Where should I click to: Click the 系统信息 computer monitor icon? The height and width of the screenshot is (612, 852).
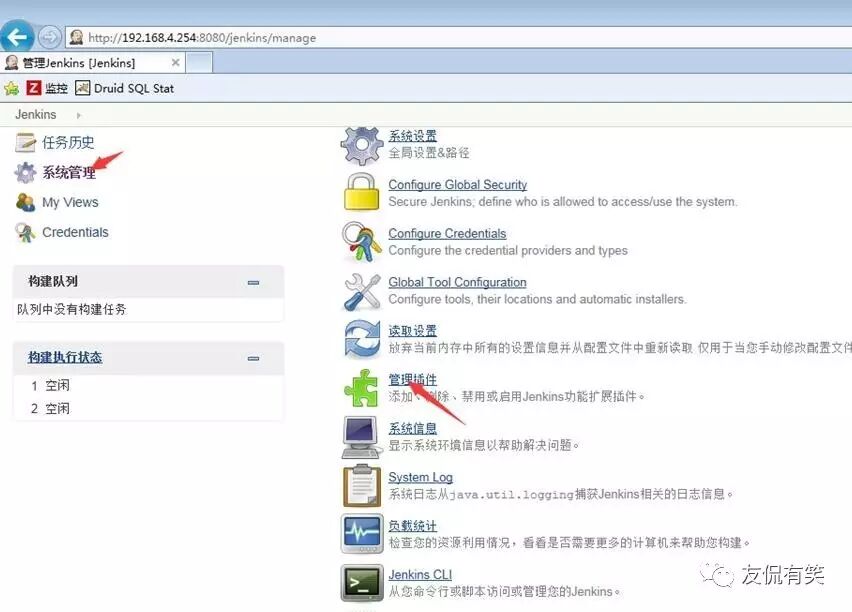click(361, 437)
